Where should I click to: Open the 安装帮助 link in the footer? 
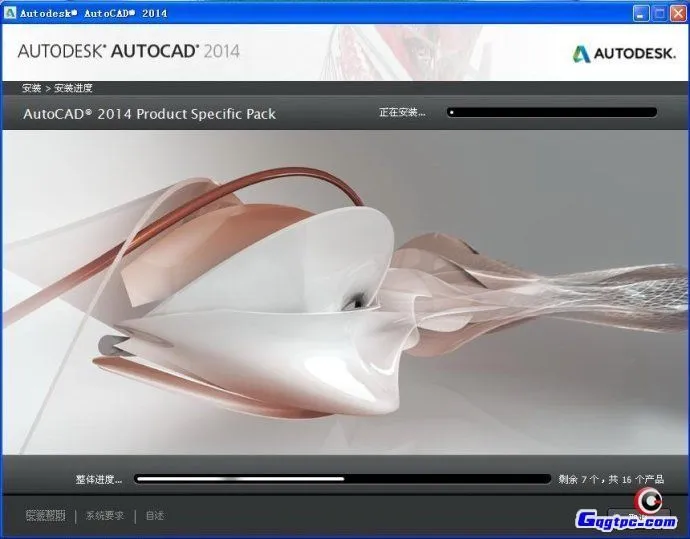coord(46,515)
